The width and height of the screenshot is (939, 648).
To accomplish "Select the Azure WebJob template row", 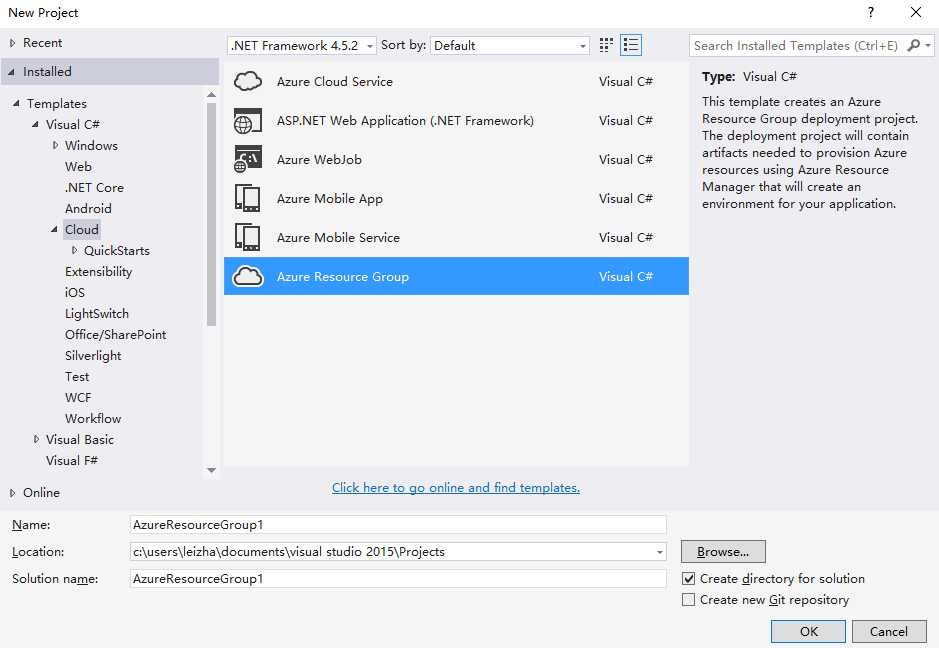I will [x=456, y=159].
